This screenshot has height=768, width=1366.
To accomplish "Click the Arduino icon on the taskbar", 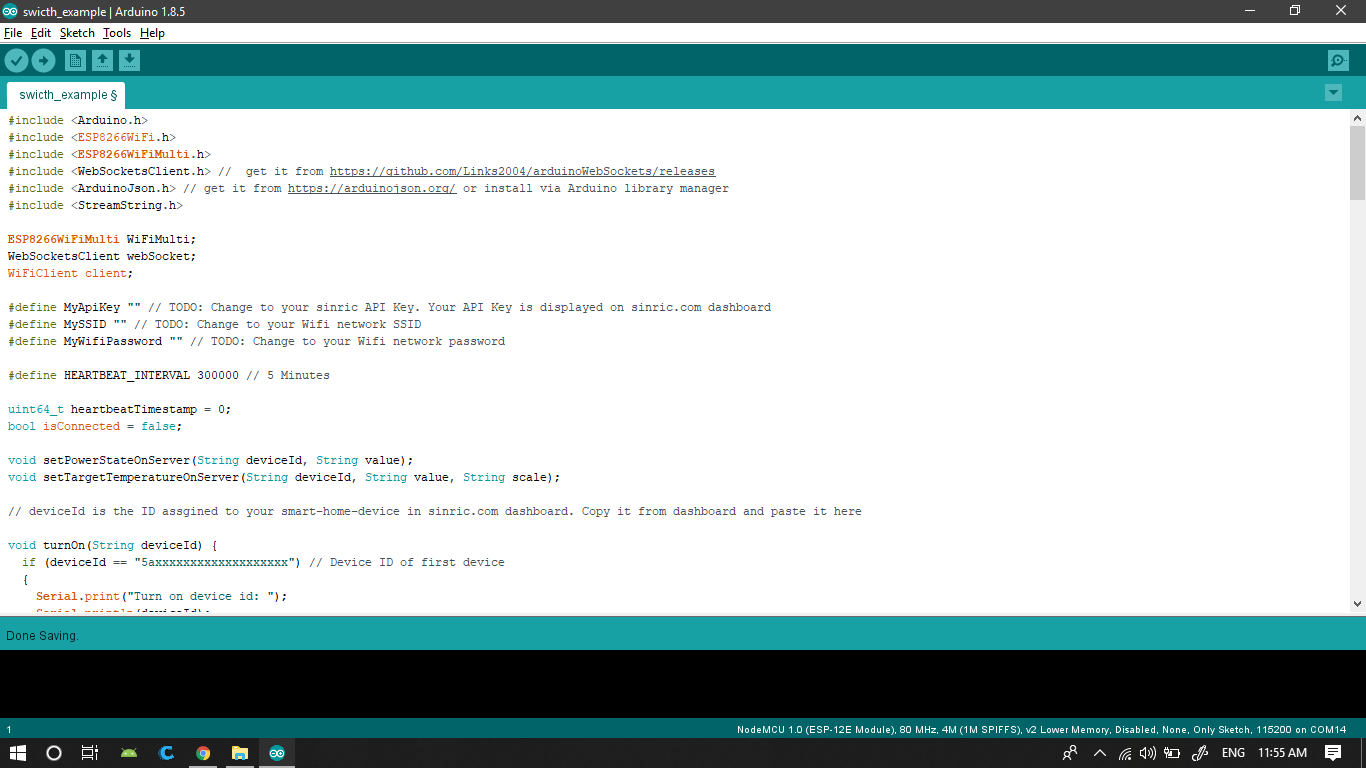I will 277,753.
